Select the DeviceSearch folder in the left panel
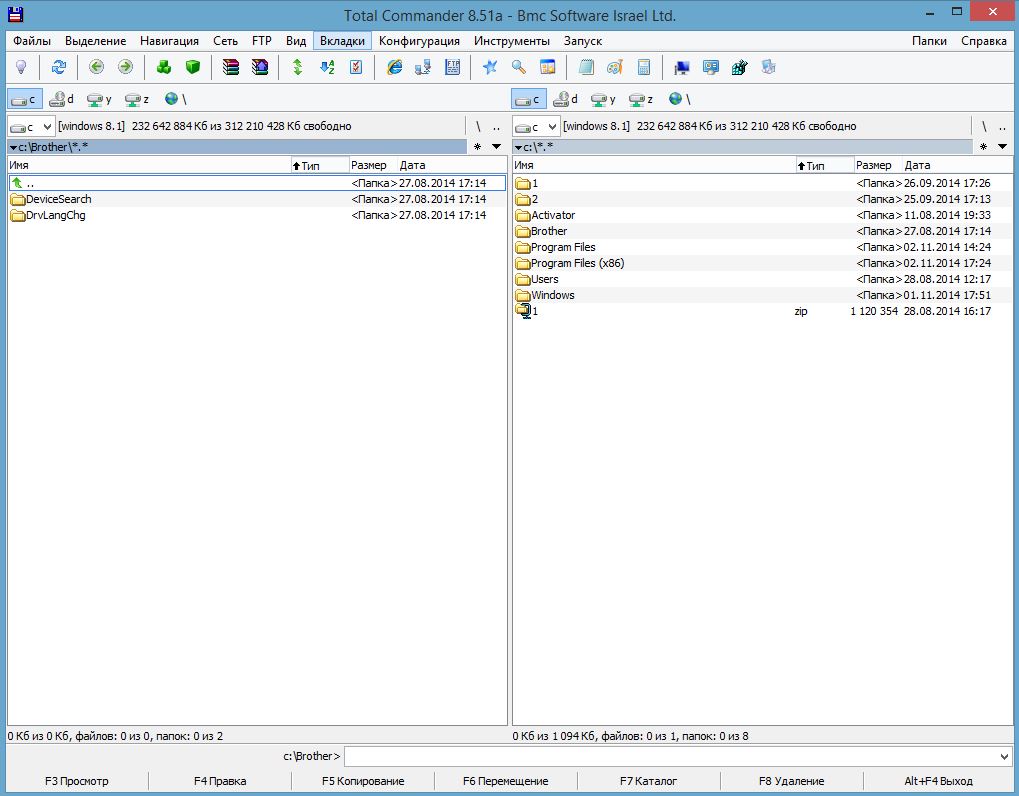Viewport: 1019px width, 796px height. point(257,199)
